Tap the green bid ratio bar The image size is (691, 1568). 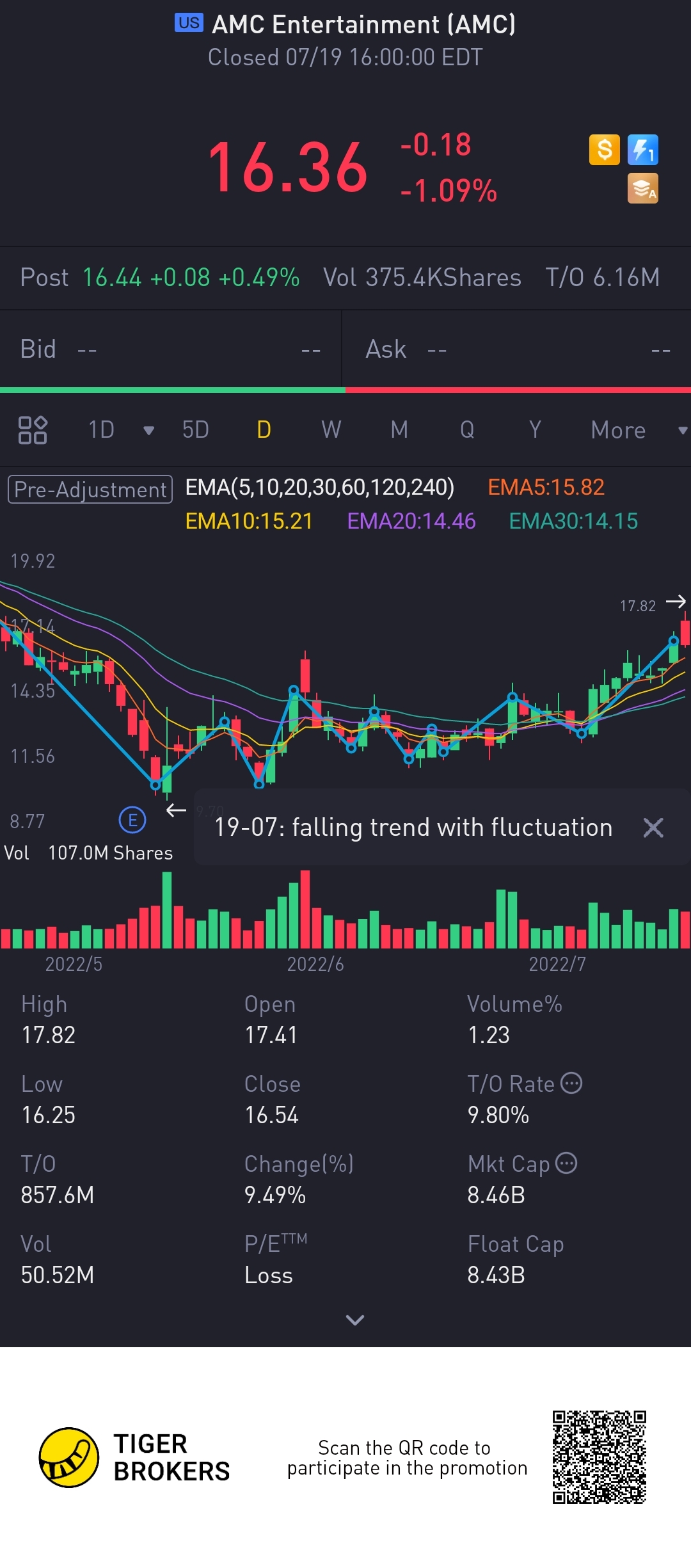173,390
